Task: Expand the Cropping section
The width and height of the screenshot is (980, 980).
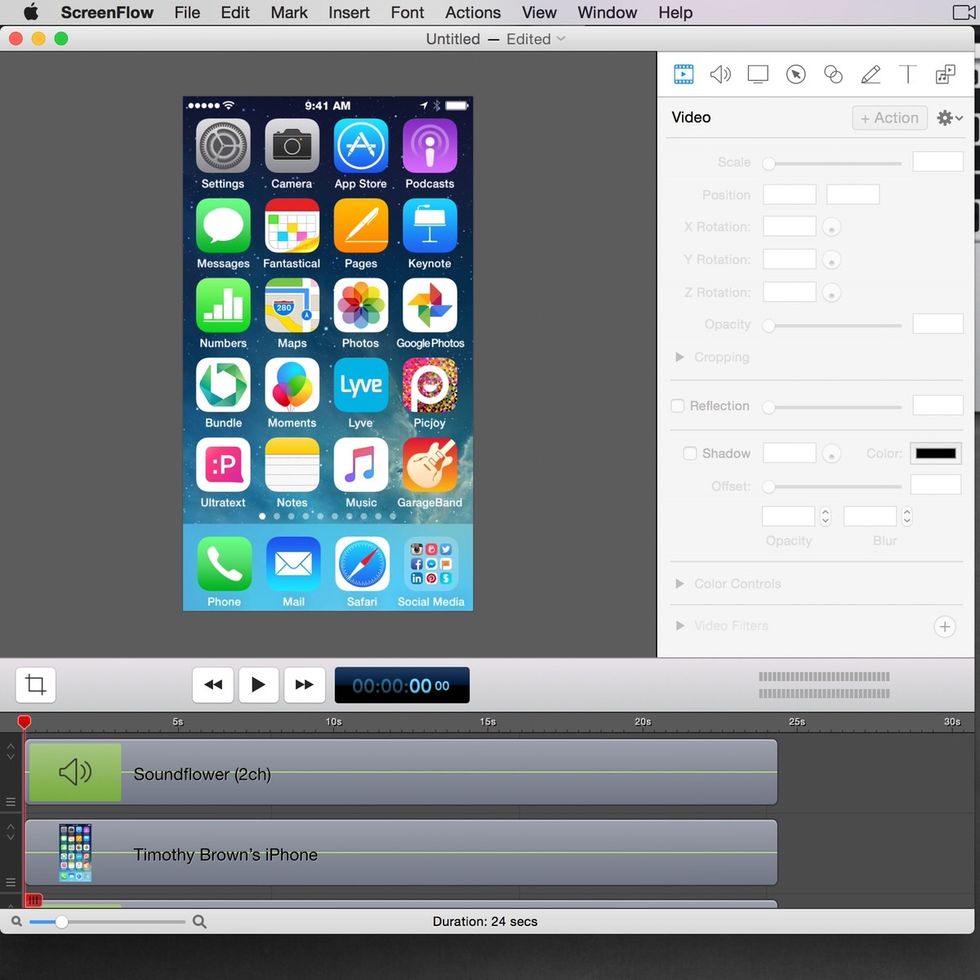Action: 680,357
